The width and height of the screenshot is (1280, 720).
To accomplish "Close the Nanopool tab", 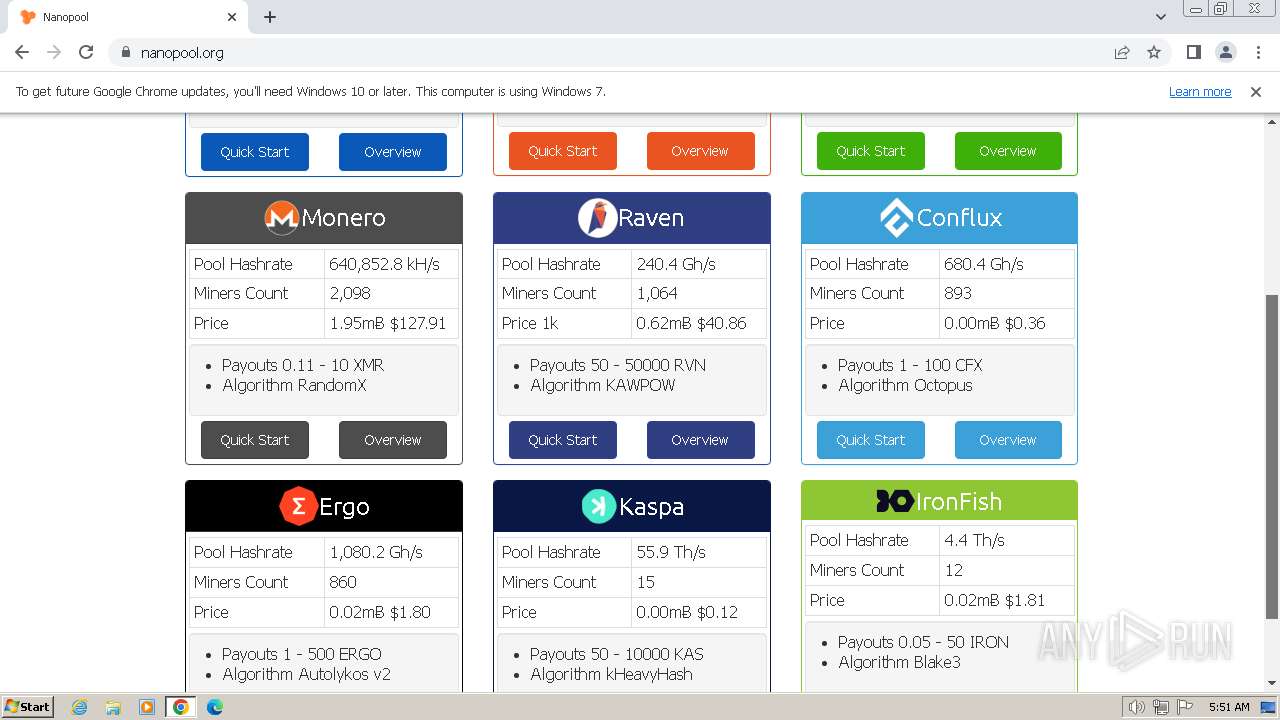I will click(x=232, y=17).
